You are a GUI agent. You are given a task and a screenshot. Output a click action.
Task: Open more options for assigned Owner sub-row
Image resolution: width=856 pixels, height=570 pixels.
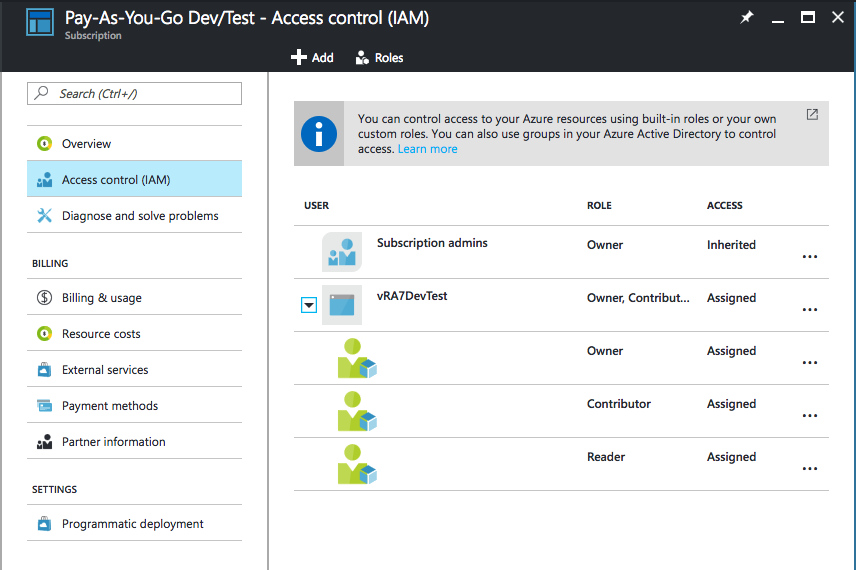coord(810,363)
